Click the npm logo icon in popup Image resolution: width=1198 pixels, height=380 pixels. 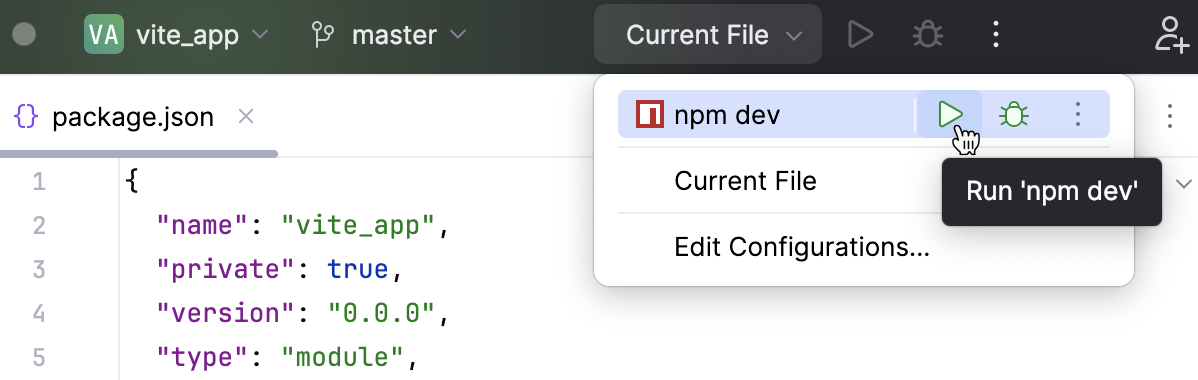pyautogui.click(x=649, y=115)
